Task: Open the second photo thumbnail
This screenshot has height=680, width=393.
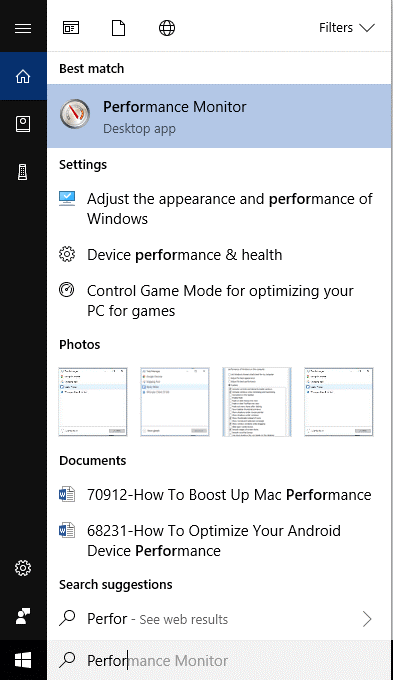Action: [x=175, y=402]
